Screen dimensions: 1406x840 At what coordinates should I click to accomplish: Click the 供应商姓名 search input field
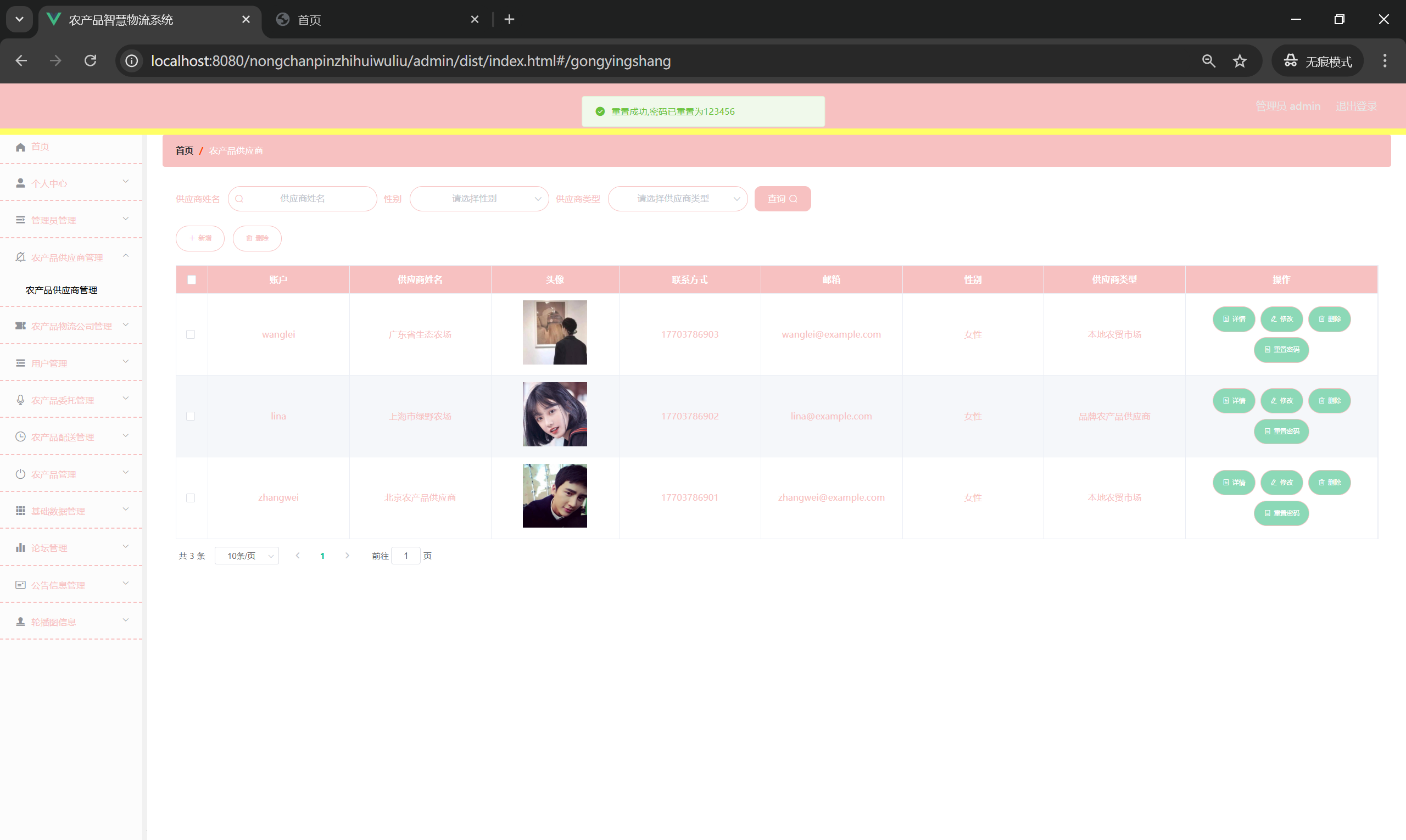pos(303,199)
